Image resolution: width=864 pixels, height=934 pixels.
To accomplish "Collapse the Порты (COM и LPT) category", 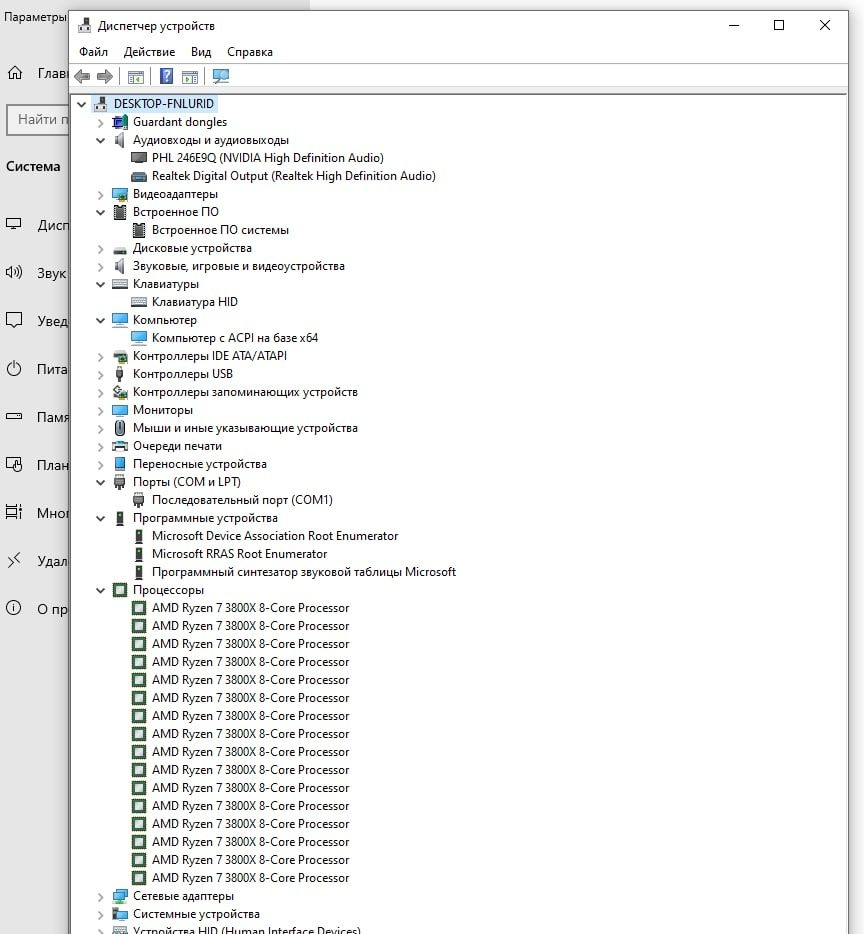I will [x=101, y=482].
